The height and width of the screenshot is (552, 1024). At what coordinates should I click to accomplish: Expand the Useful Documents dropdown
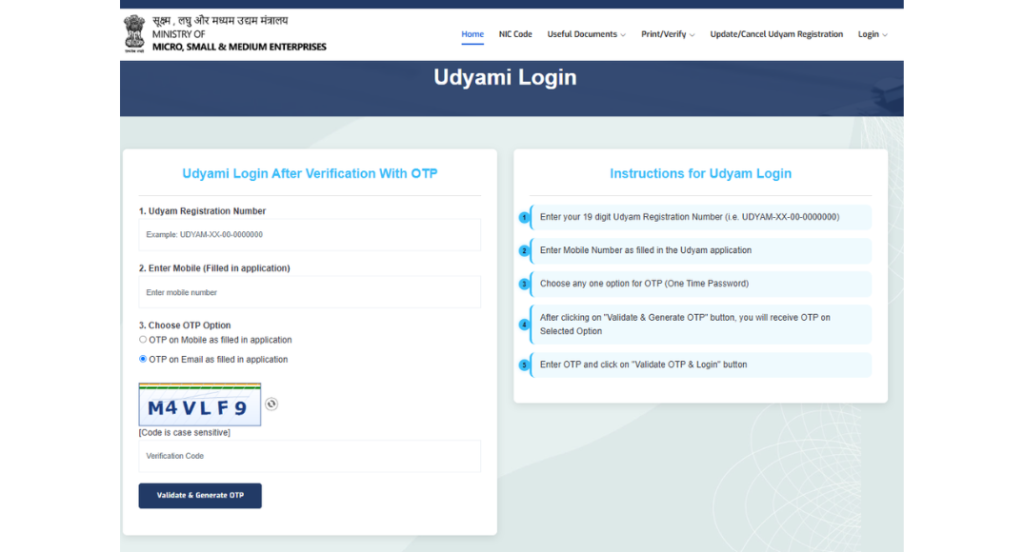[x=586, y=34]
